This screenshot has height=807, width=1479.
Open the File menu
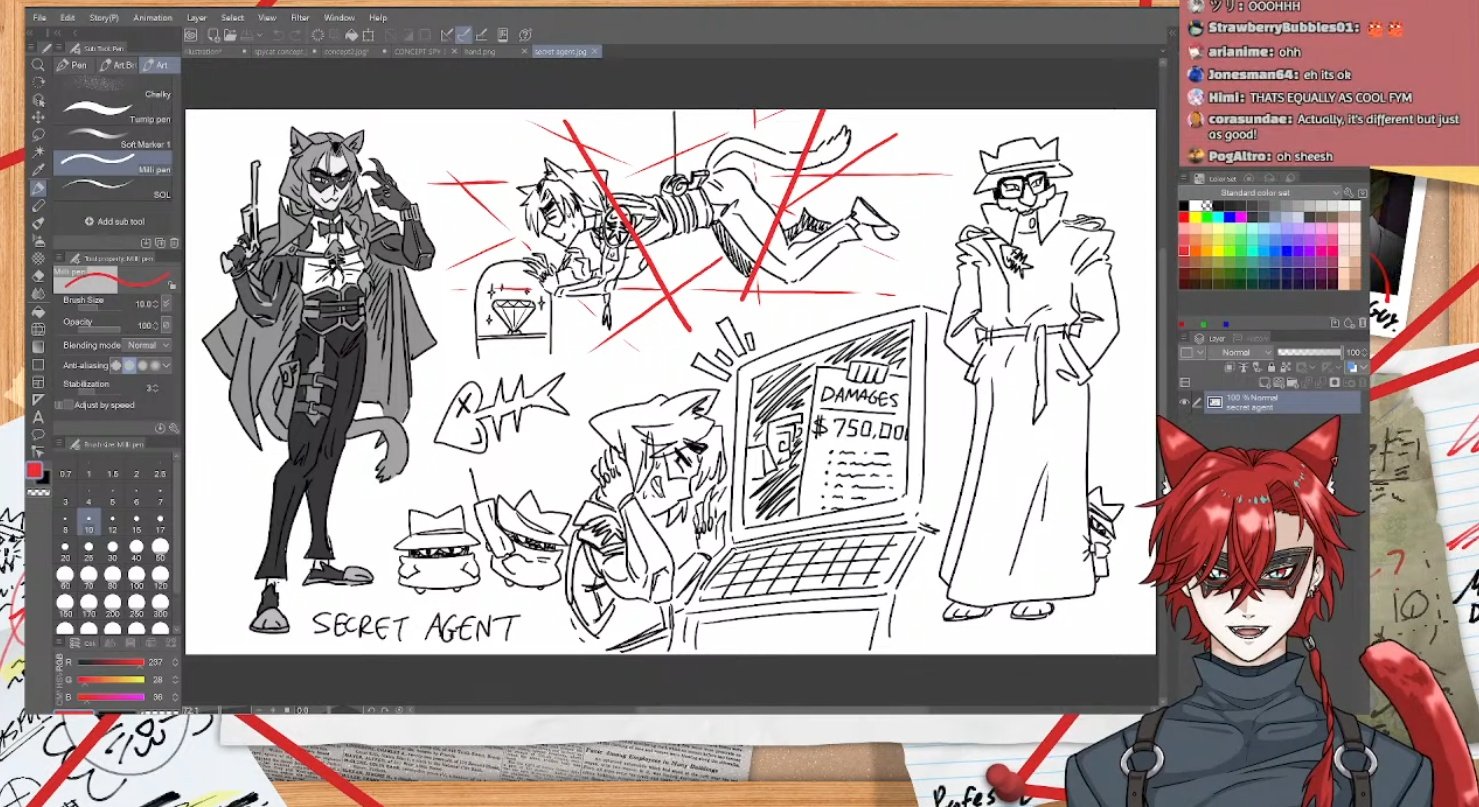39,18
